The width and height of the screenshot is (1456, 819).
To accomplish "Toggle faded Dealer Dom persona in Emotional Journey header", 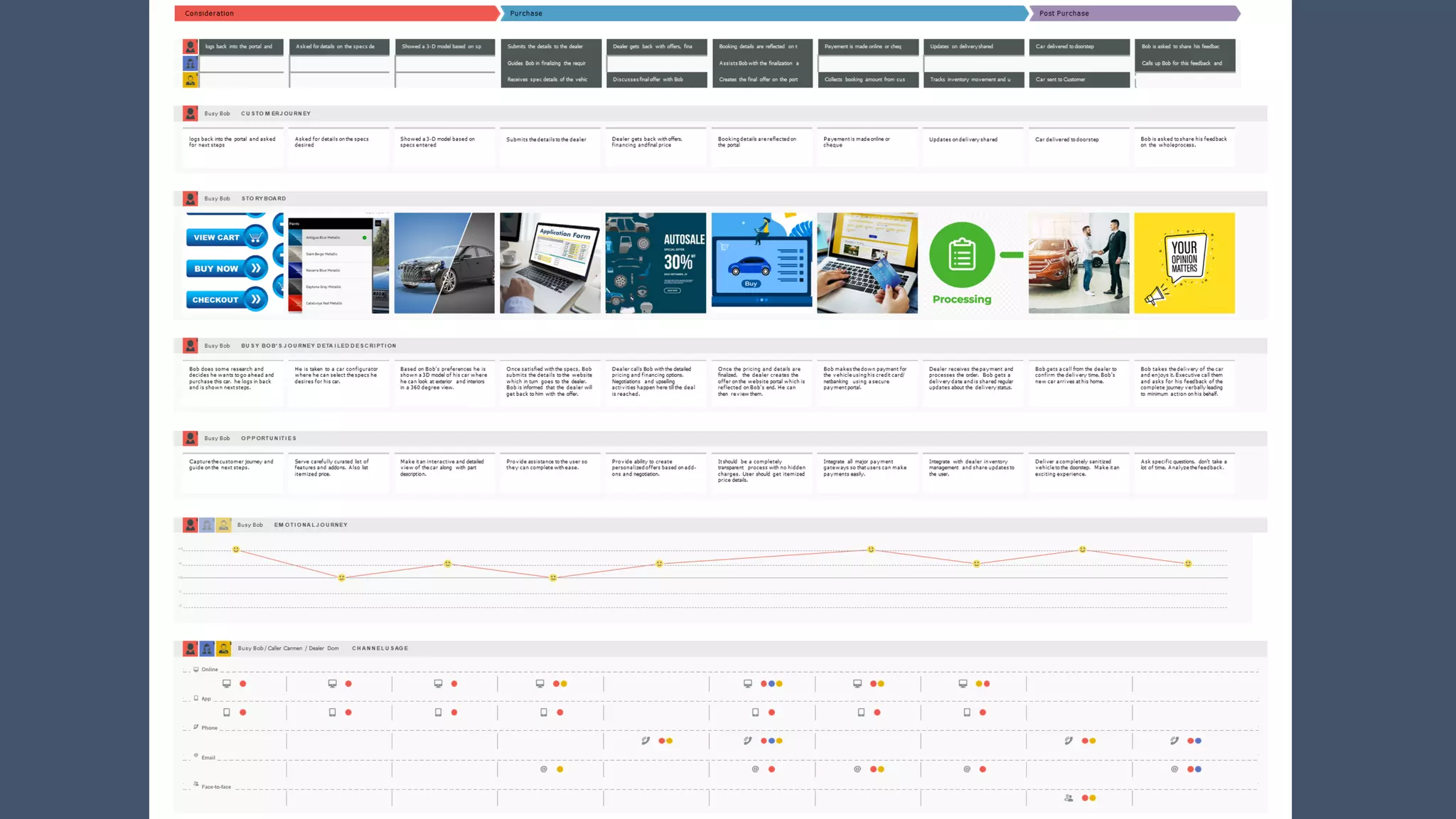I will [x=223, y=525].
